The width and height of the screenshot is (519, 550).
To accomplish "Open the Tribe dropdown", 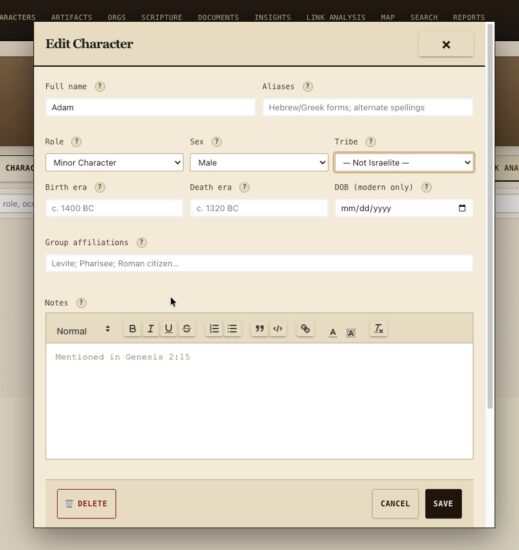I will coord(404,163).
